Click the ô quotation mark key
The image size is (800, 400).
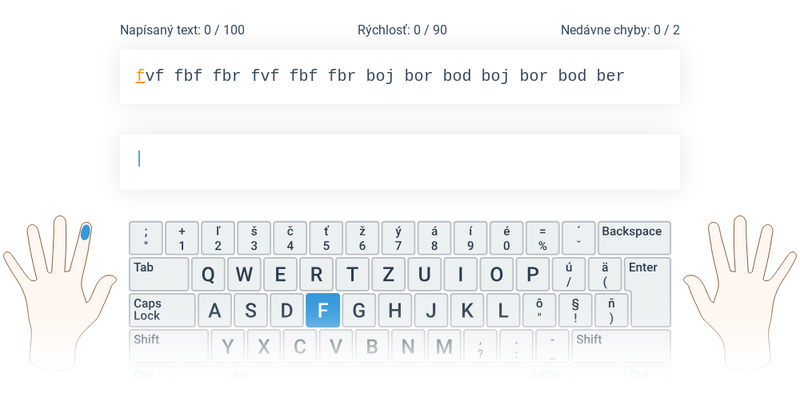click(539, 310)
